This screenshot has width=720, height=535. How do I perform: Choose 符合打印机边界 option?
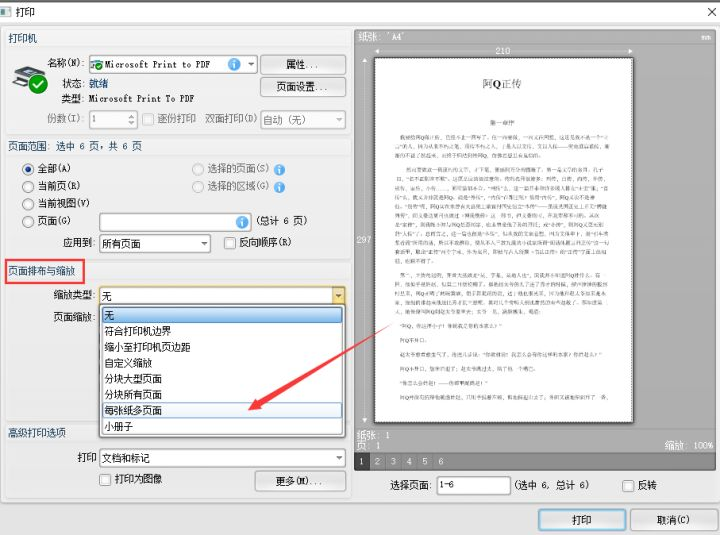point(222,331)
